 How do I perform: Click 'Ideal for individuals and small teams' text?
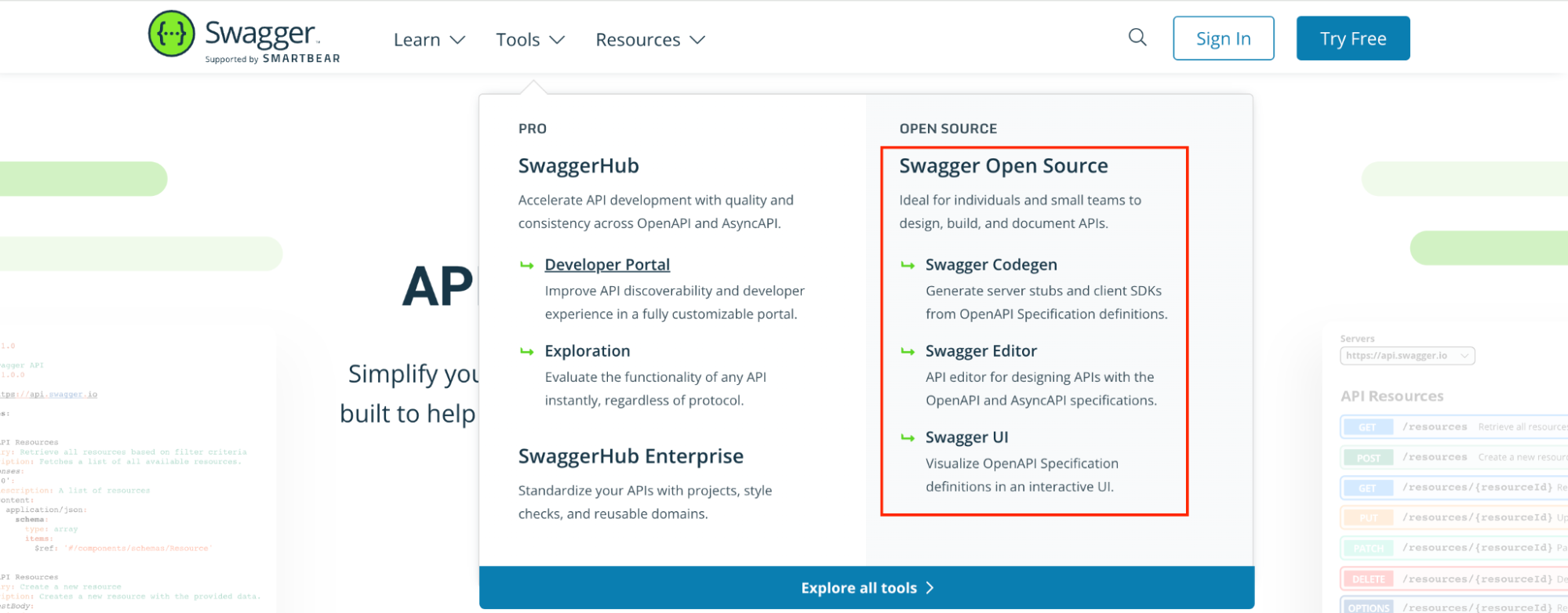(x=1020, y=212)
